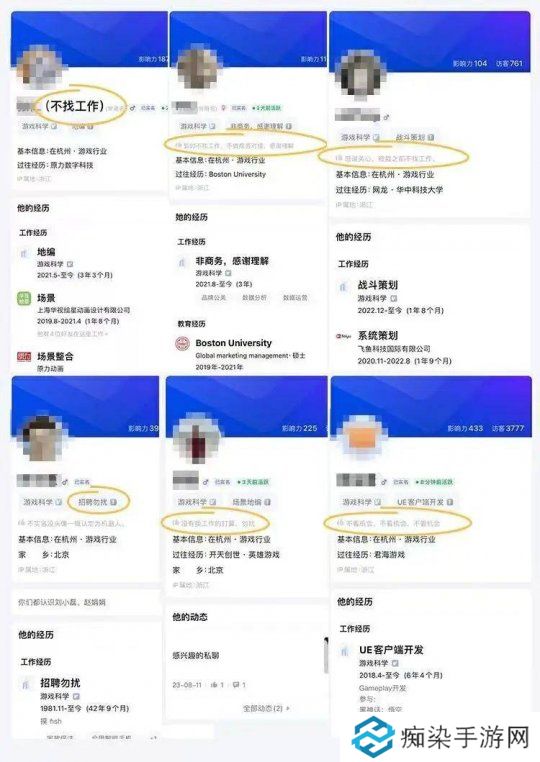Like the 23-08-11 post with thumbs-up
The image size is (540, 762).
click(217, 685)
